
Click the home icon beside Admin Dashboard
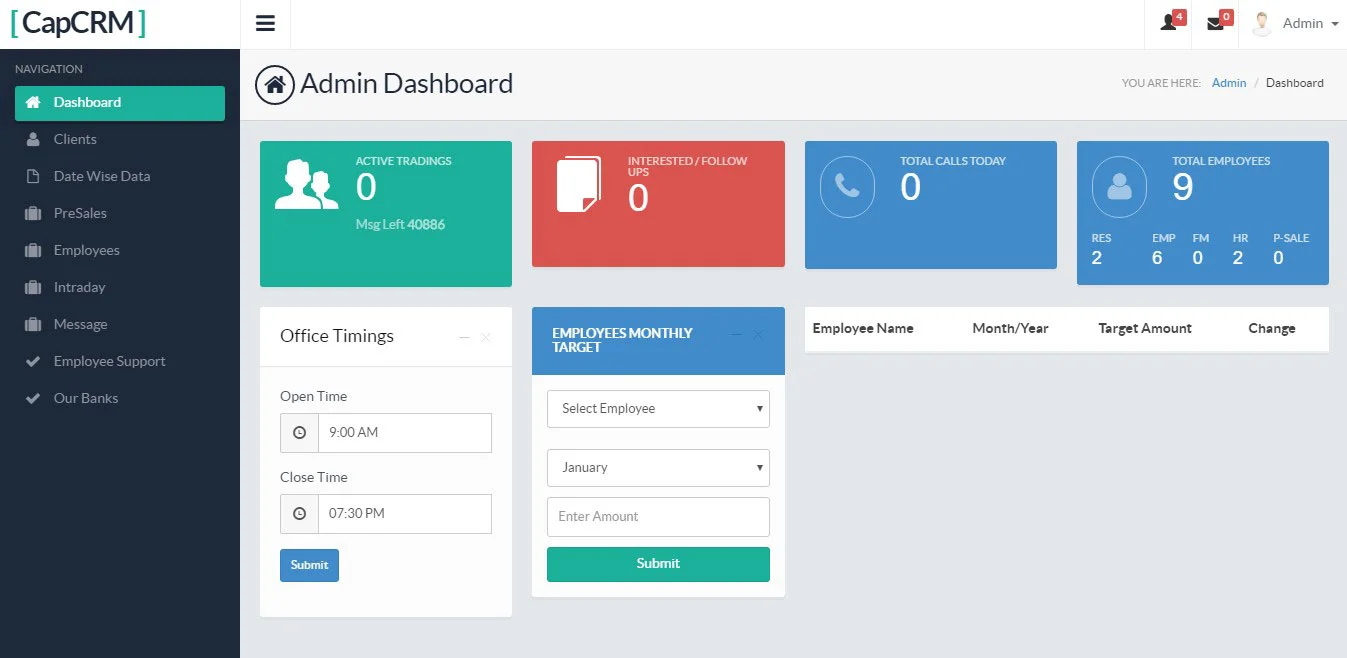(x=275, y=84)
